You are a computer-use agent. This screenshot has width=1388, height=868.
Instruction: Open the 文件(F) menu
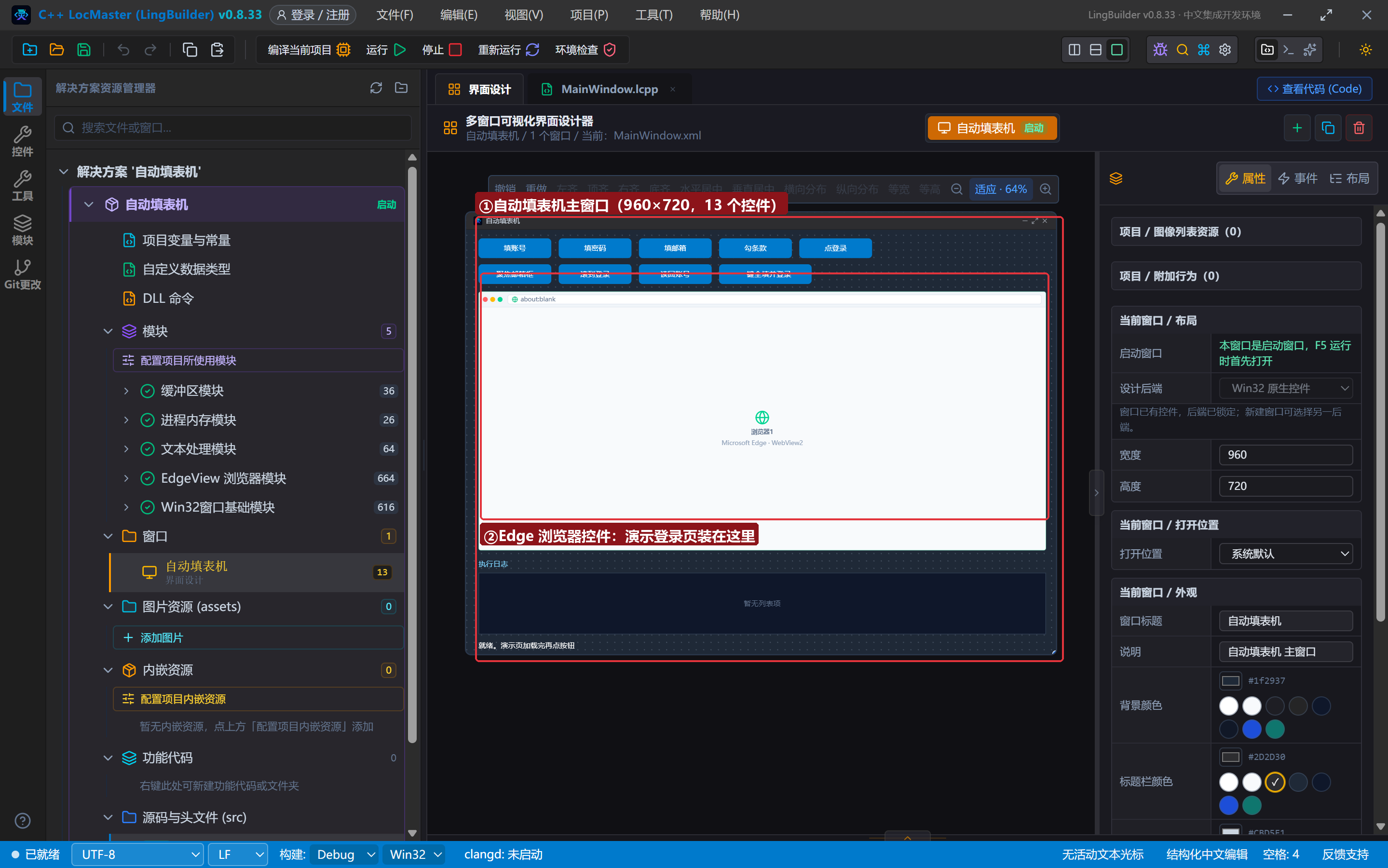point(395,15)
